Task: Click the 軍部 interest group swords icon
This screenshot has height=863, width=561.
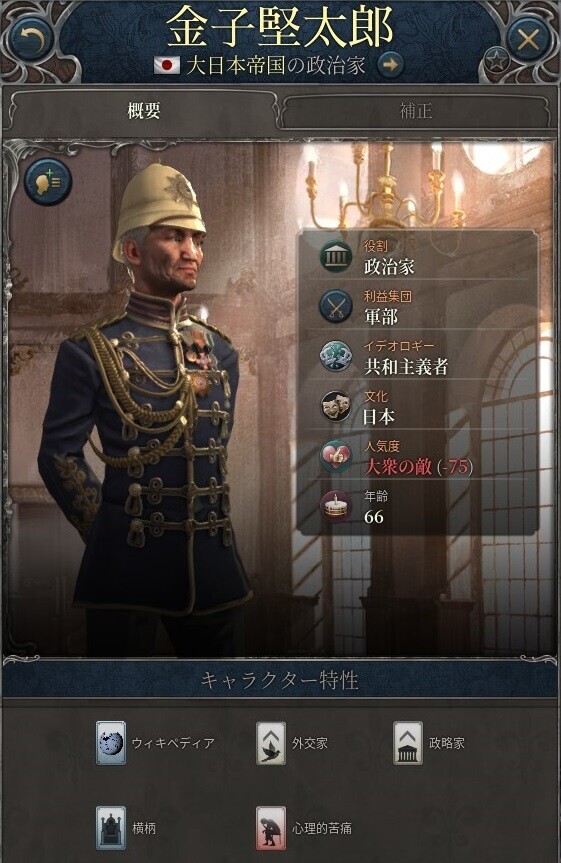Action: [x=336, y=306]
